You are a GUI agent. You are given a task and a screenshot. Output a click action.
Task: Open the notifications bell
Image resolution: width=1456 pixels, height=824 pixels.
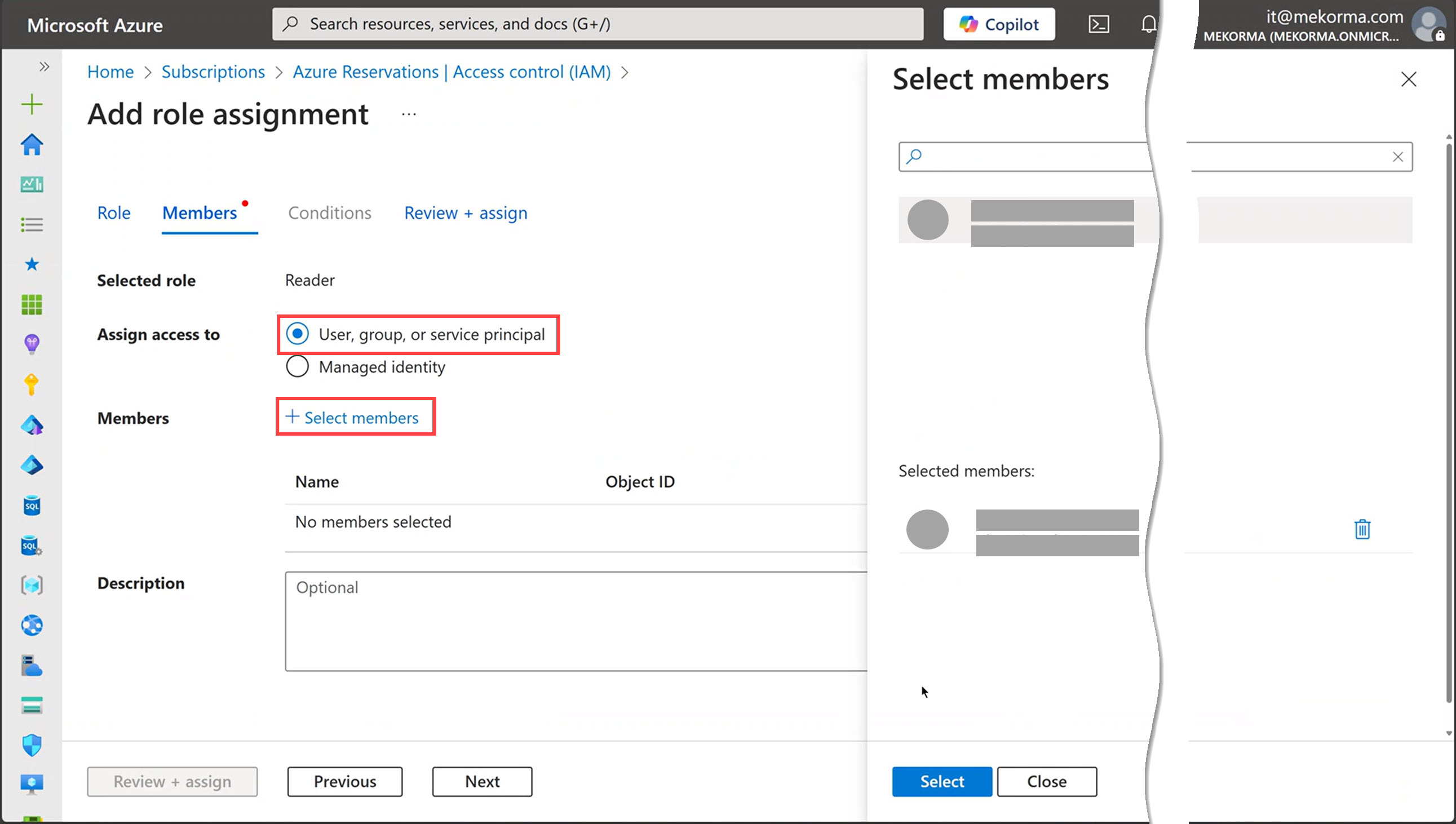point(1148,24)
